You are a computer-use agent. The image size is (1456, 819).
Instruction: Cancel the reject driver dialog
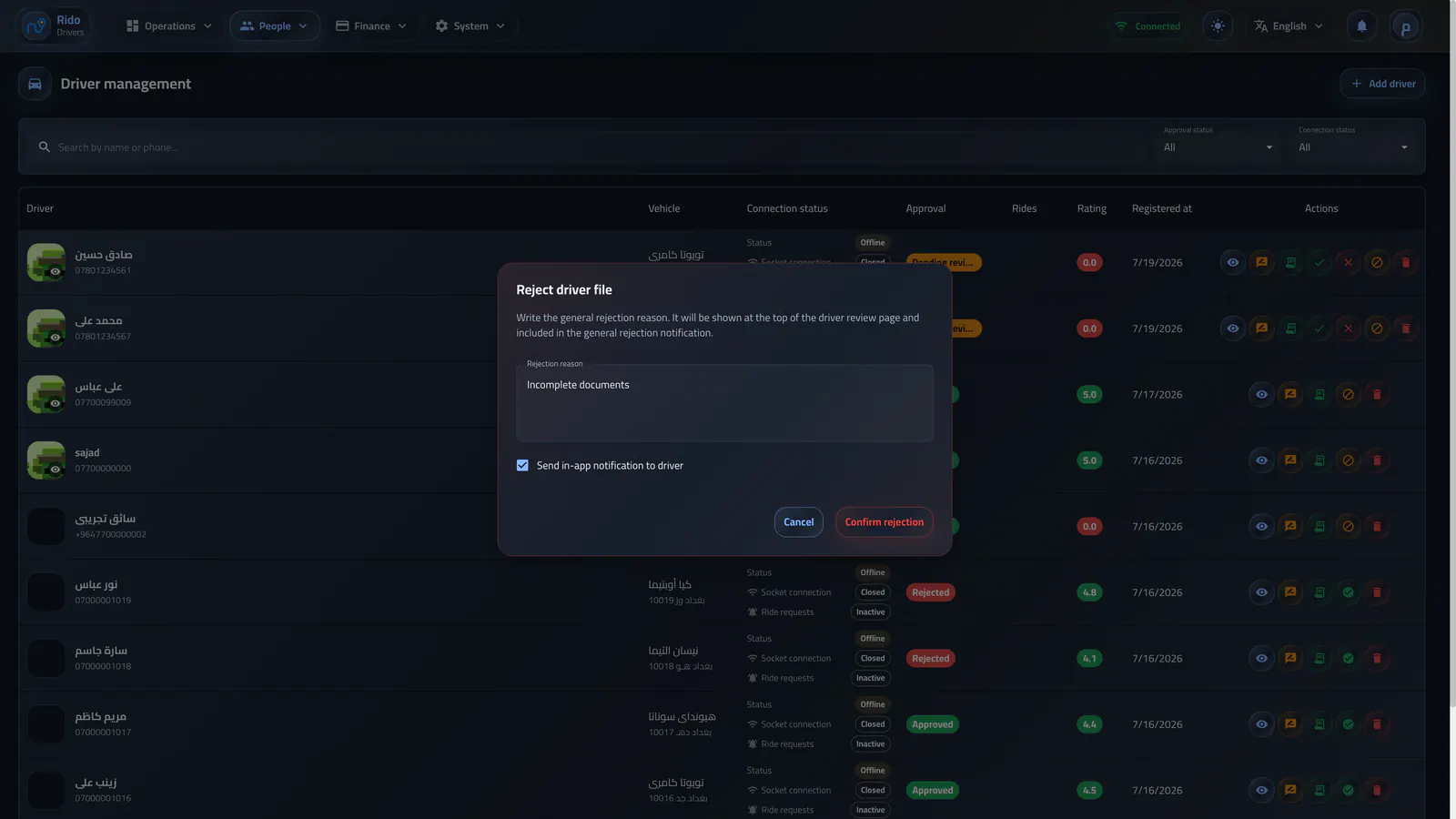pyautogui.click(x=798, y=522)
